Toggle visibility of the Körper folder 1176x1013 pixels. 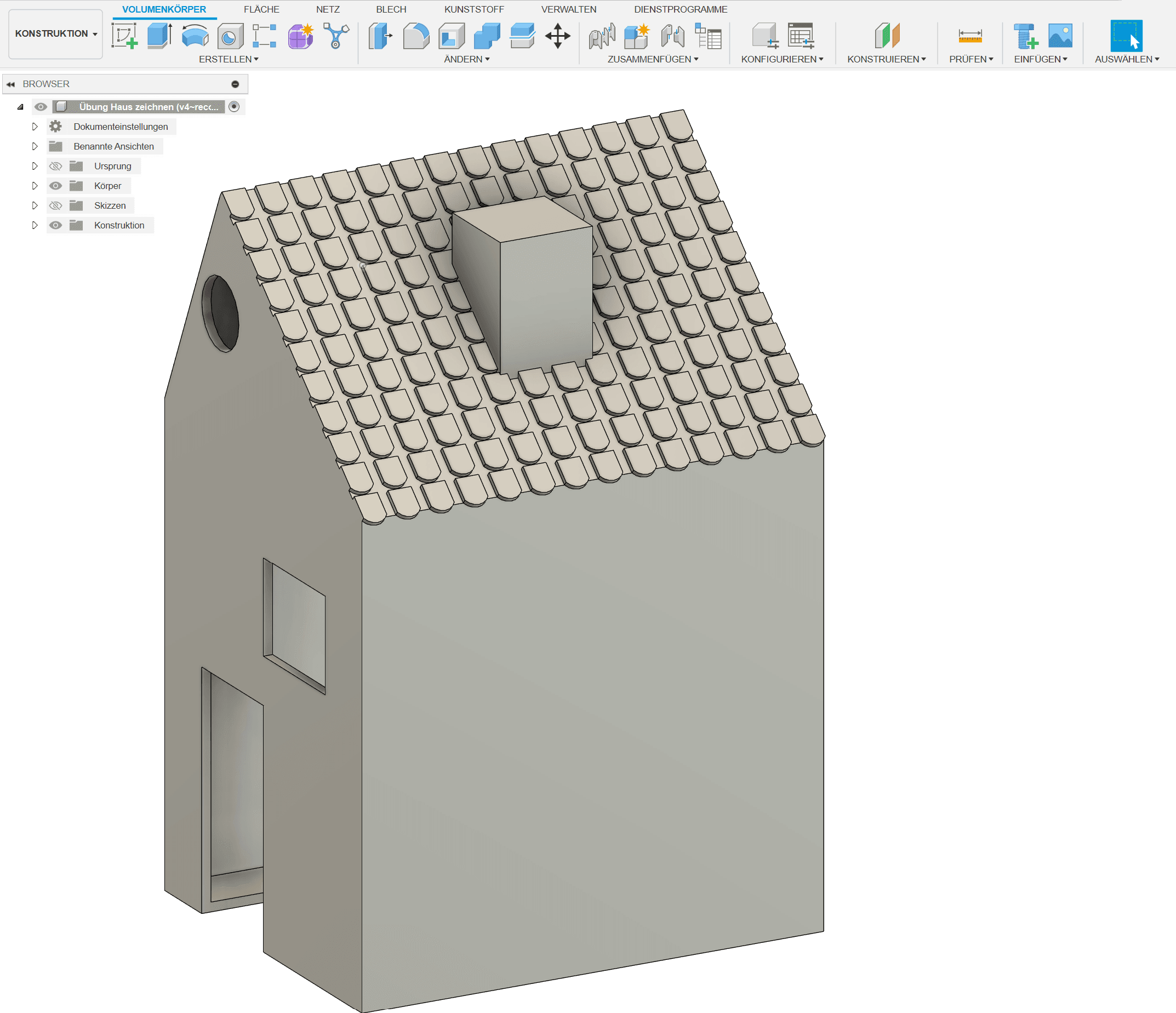(55, 186)
